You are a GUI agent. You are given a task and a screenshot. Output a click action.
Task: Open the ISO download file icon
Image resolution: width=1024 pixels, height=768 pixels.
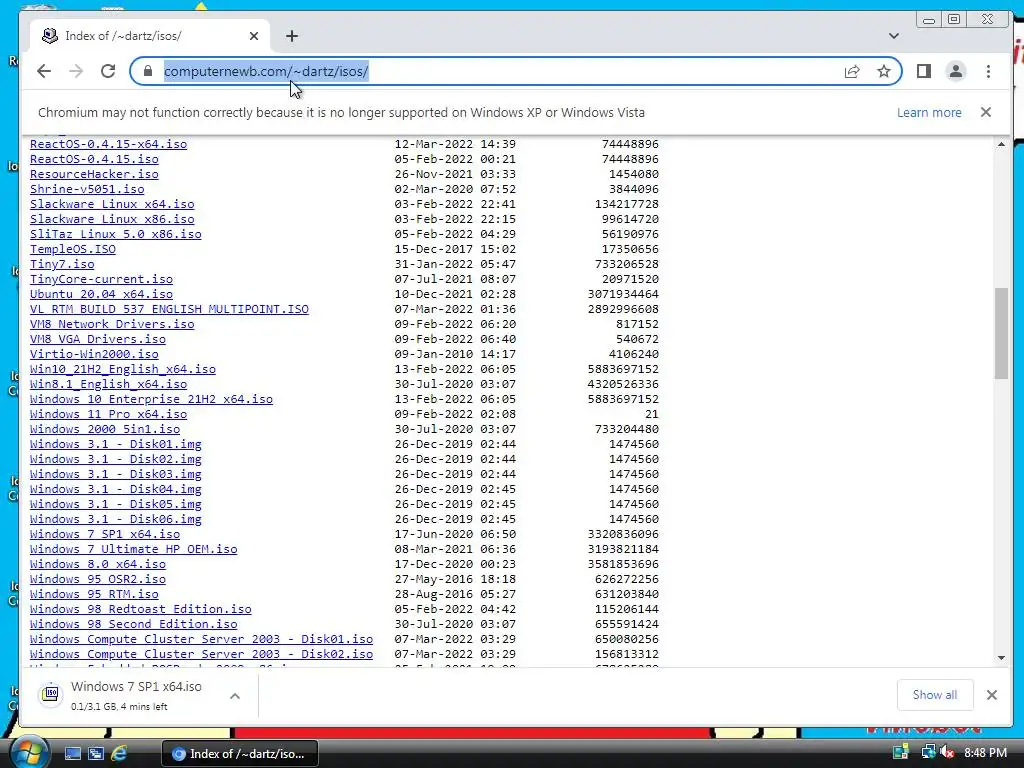[51, 694]
